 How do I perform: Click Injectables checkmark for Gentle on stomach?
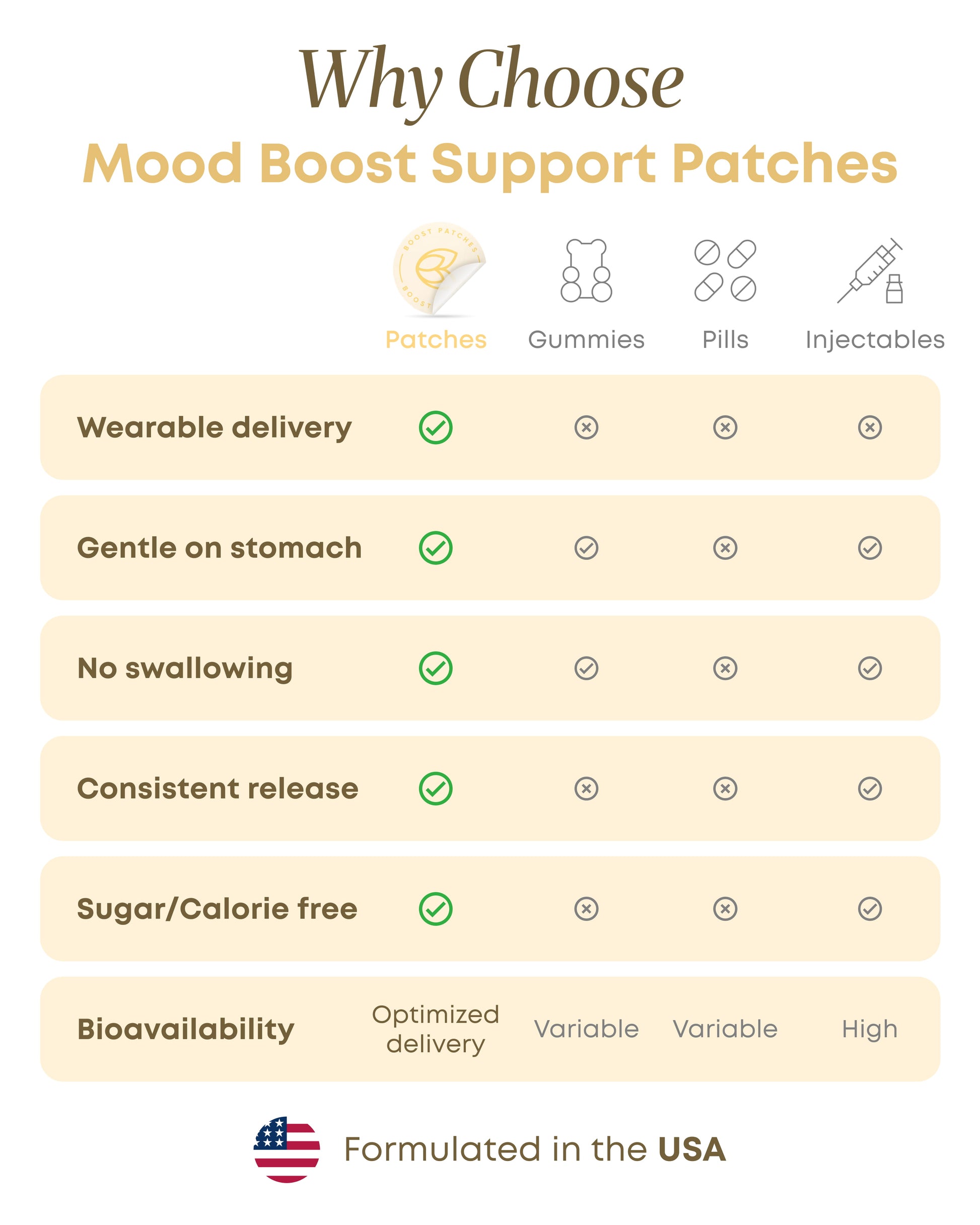pos(870,548)
